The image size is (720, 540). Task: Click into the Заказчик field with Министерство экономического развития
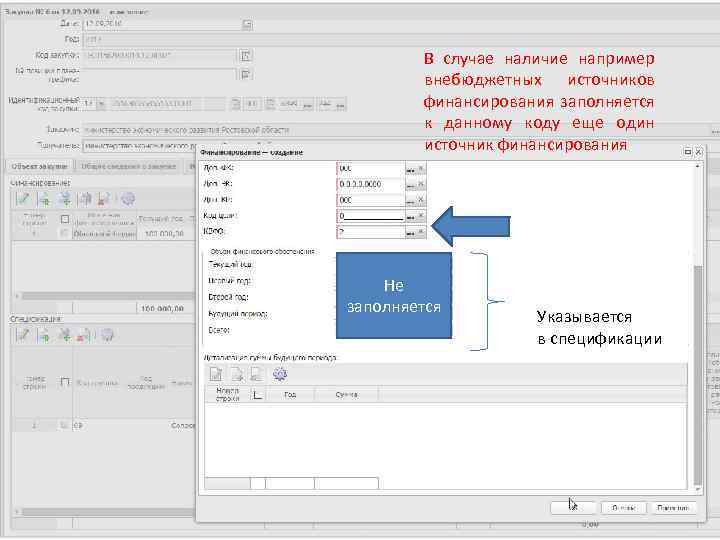coord(396,130)
